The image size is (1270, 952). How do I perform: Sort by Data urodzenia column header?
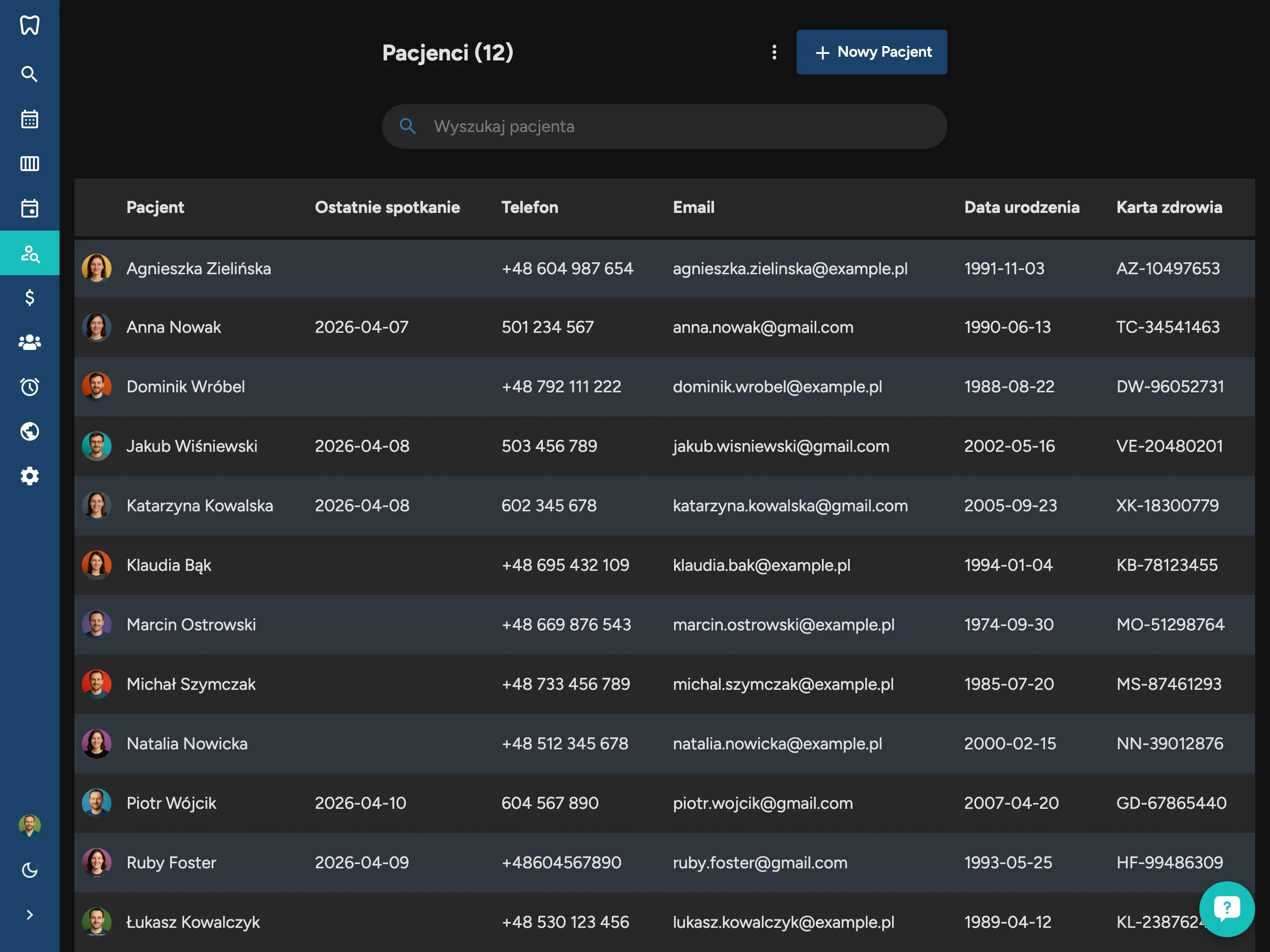(1021, 207)
